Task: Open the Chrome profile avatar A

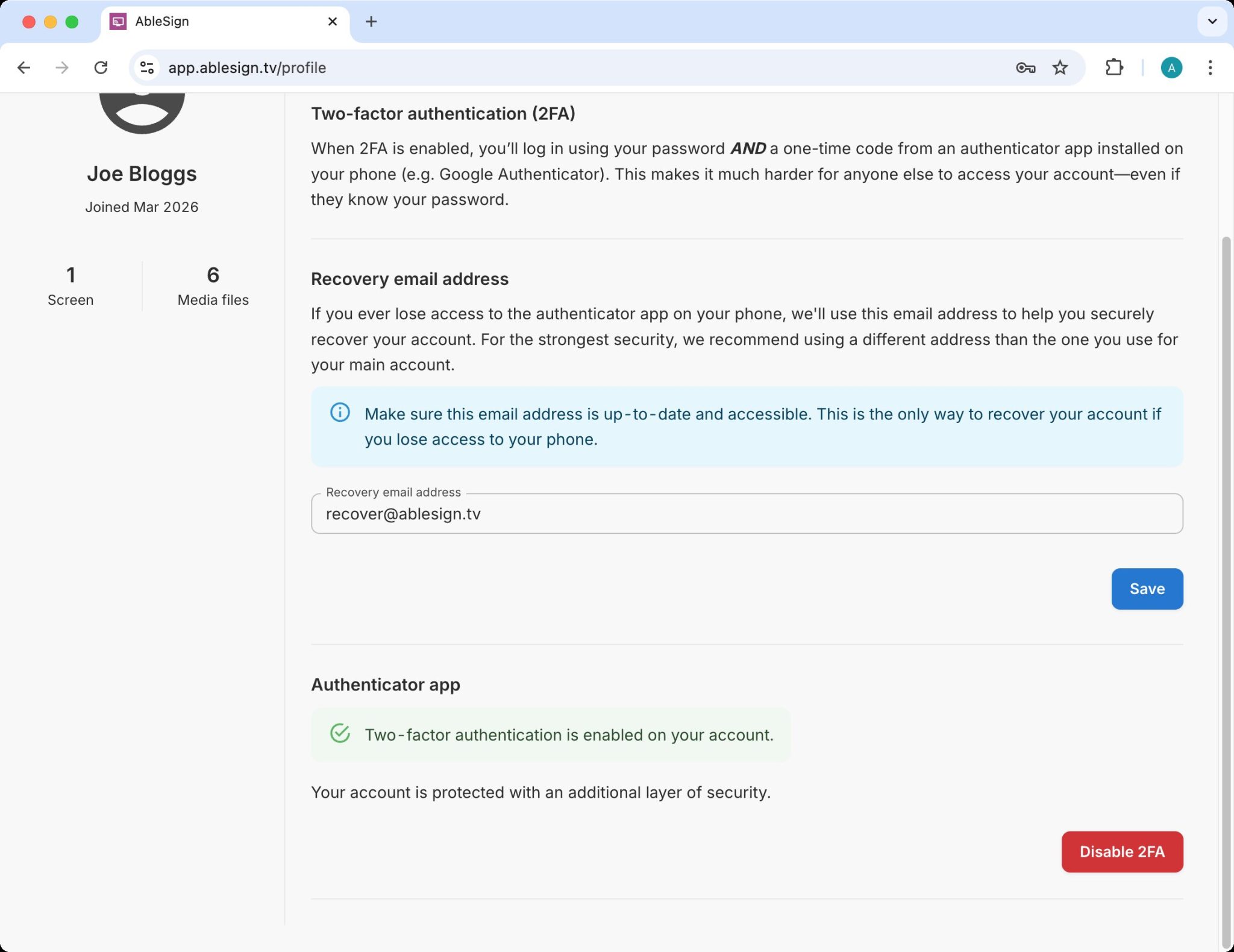Action: pyautogui.click(x=1171, y=67)
